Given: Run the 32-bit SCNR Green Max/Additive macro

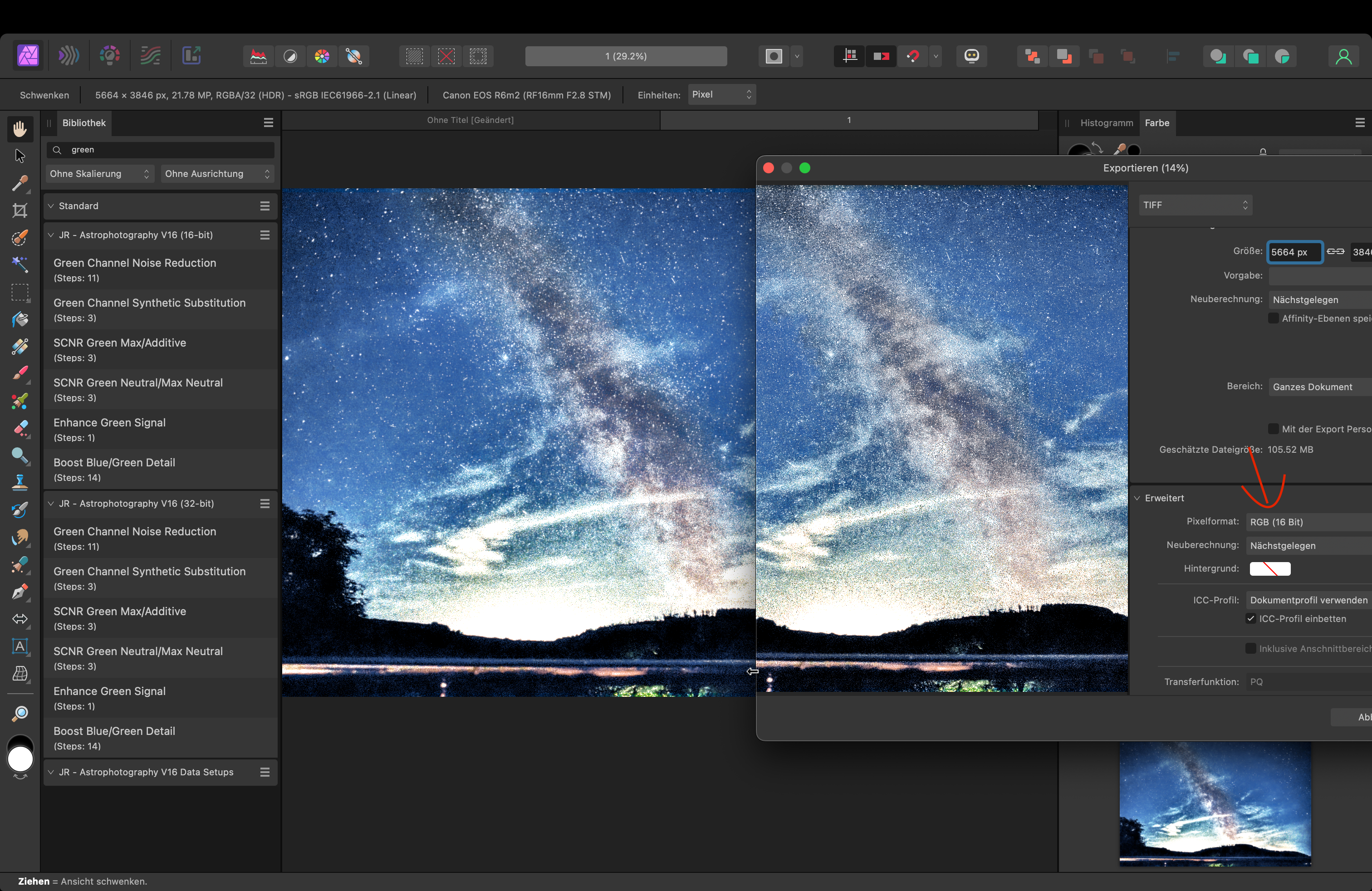Looking at the screenshot, I should coord(161,618).
